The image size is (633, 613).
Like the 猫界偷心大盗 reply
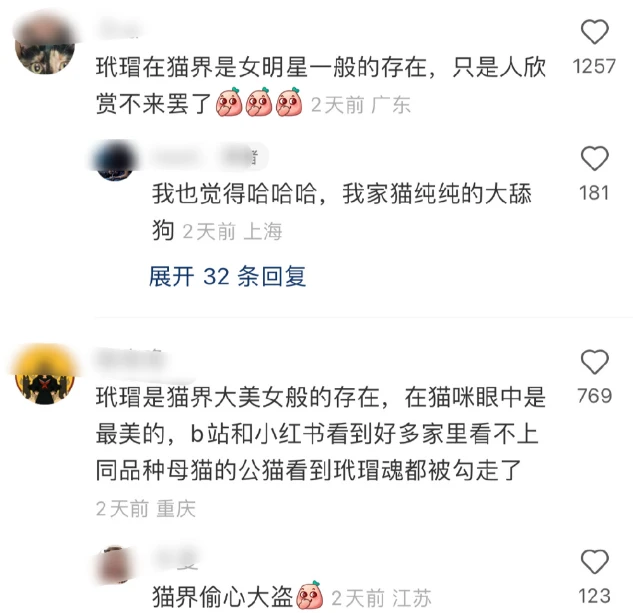tap(594, 561)
